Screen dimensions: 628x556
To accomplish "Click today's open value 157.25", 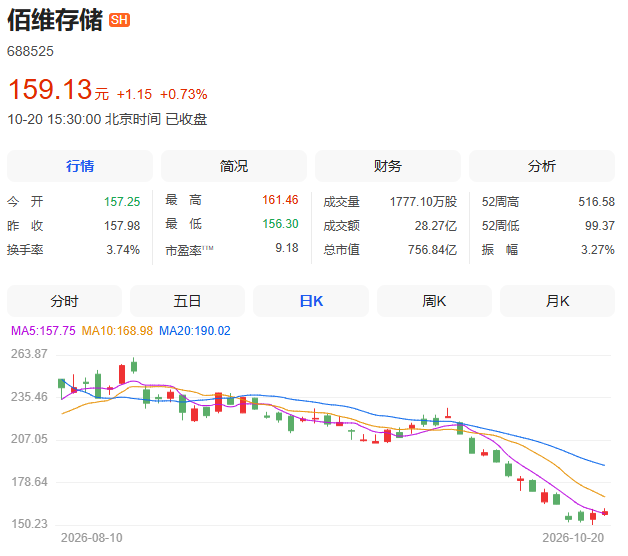I will pyautogui.click(x=122, y=201).
